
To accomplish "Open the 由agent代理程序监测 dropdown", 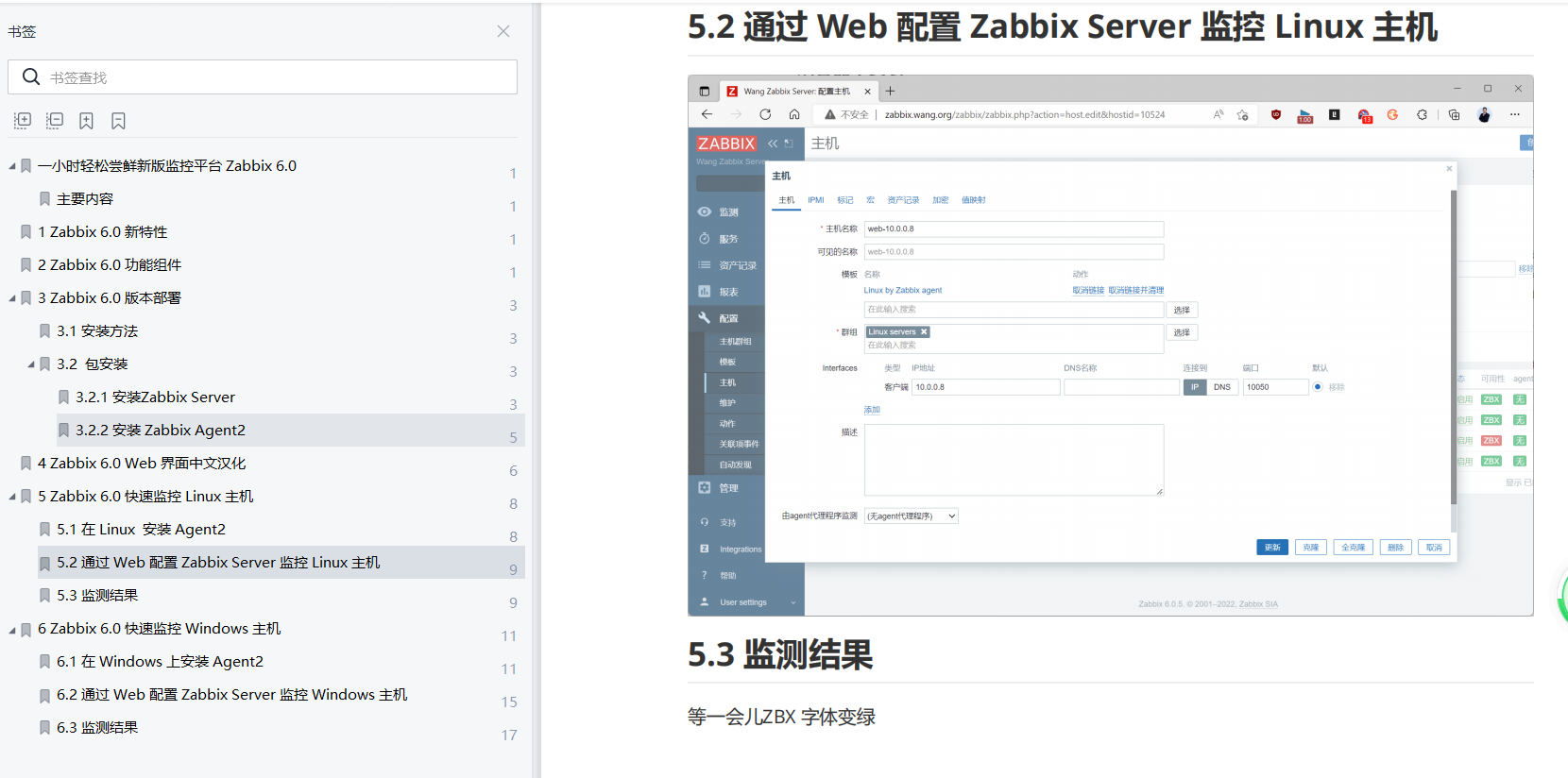I will point(912,516).
